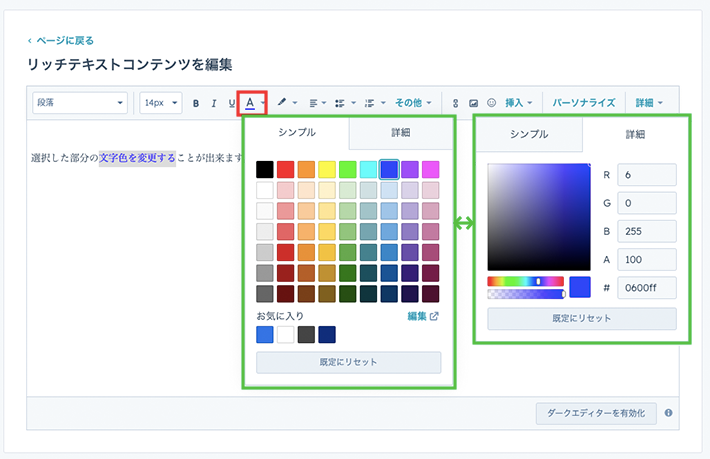The height and width of the screenshot is (459, 710).
Task: Select 詳細 tab in right picker panel
Action: coord(635,134)
